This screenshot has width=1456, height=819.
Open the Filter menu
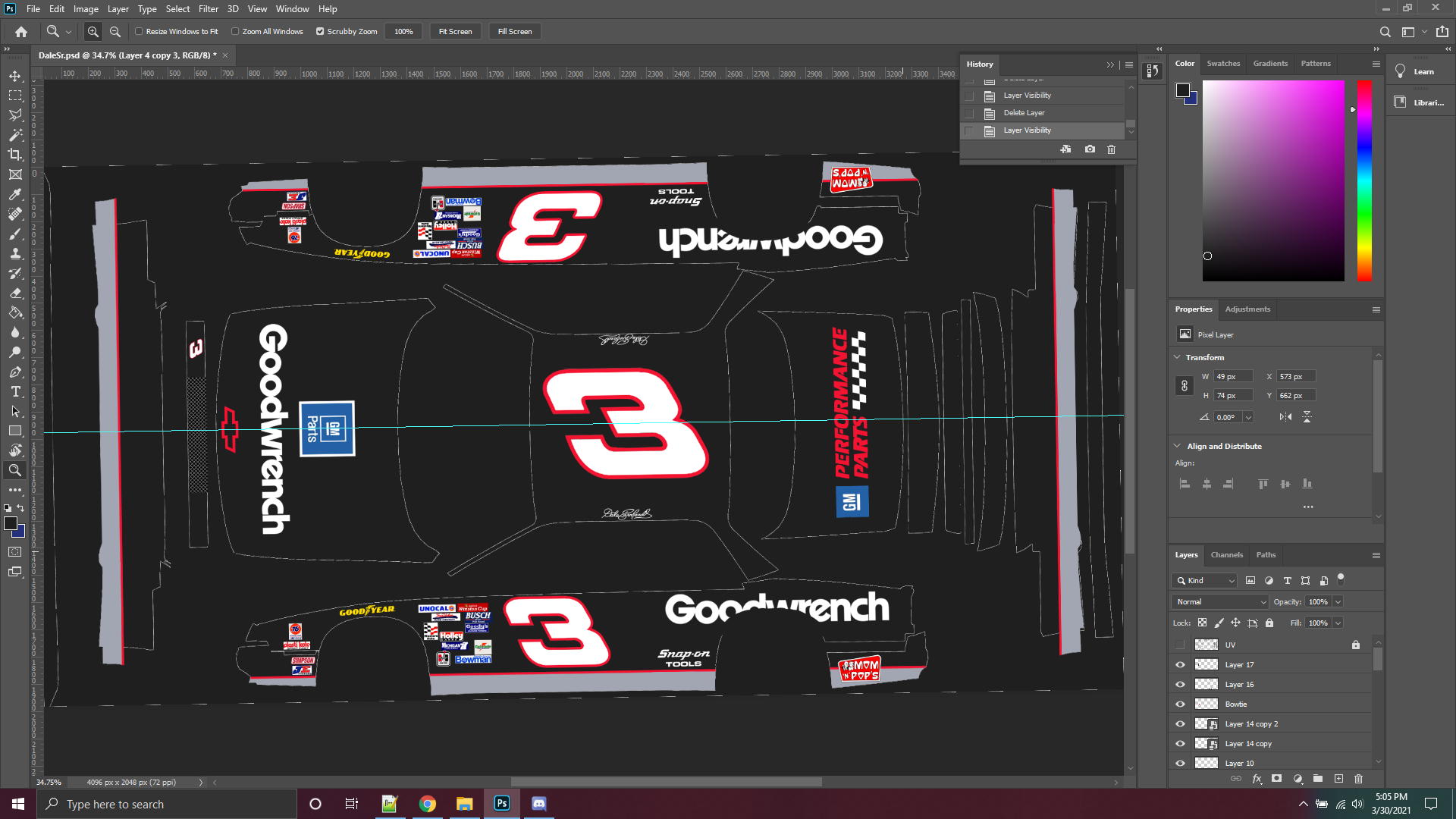point(208,9)
